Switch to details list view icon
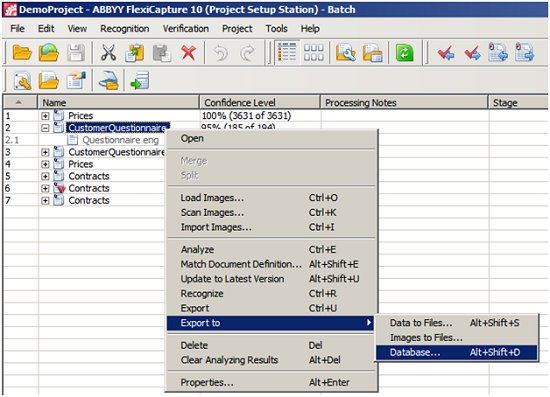Image resolution: width=550 pixels, height=397 pixels. [287, 53]
